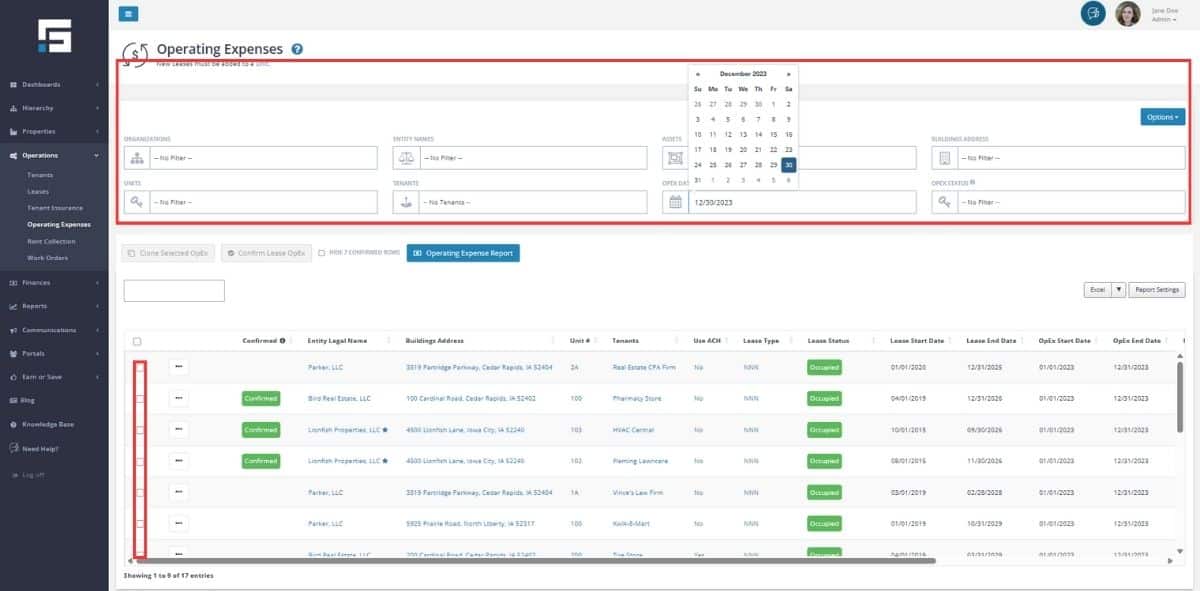Click the hamburger menu toggle button
The image size is (1200, 591).
(x=128, y=13)
